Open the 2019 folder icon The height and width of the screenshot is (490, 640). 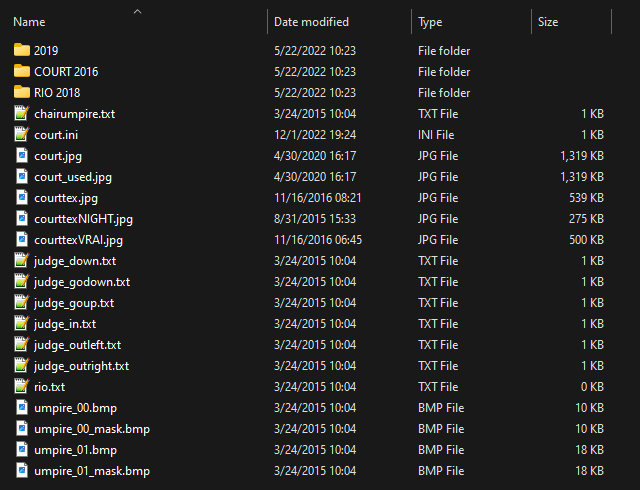coord(22,50)
